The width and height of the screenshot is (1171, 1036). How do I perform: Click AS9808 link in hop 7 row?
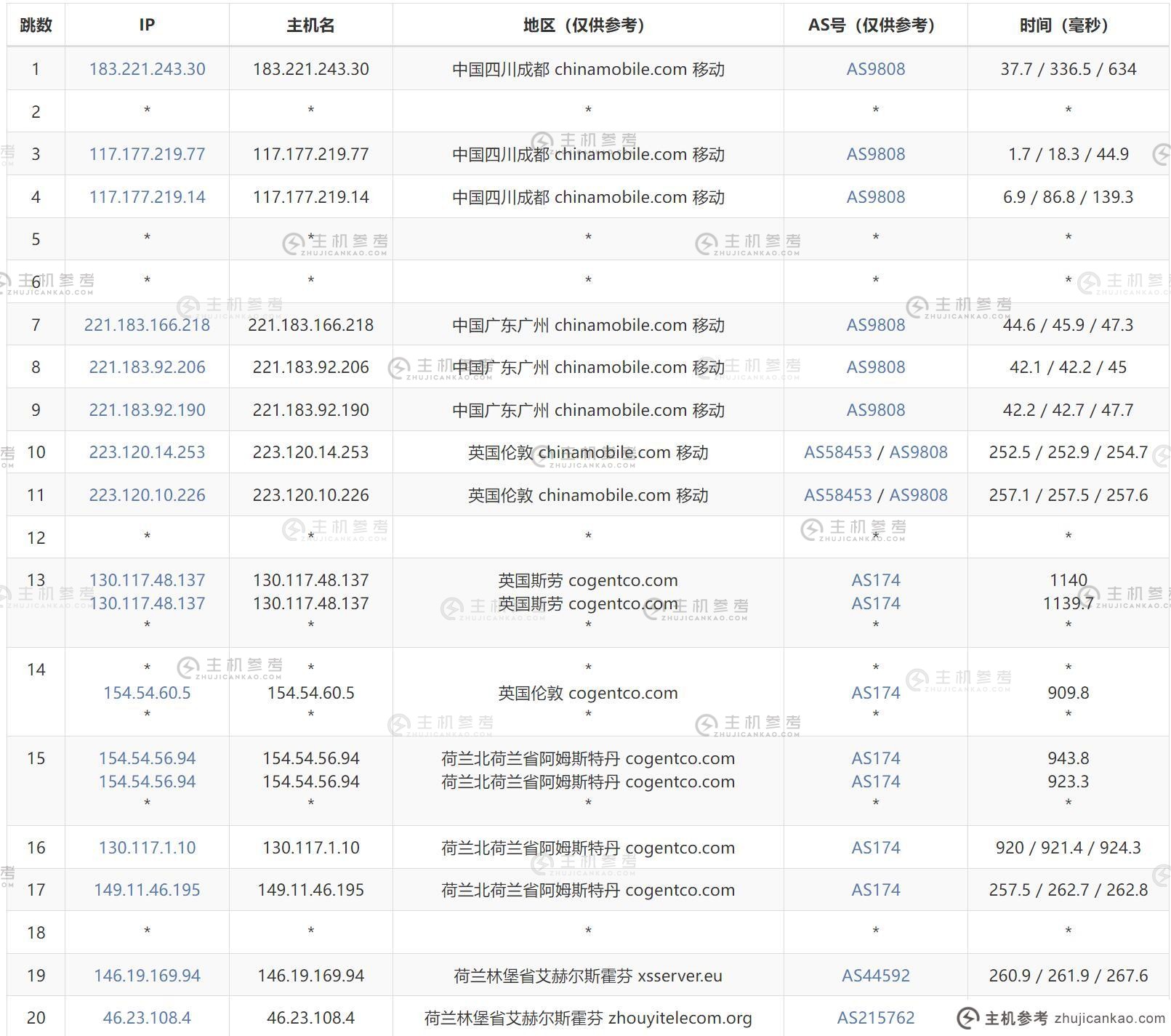click(x=876, y=325)
